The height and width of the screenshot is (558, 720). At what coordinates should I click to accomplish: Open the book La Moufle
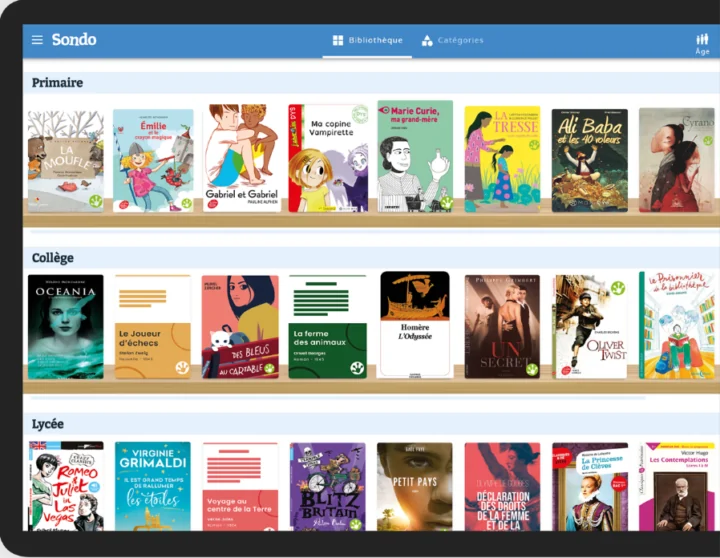click(x=66, y=162)
